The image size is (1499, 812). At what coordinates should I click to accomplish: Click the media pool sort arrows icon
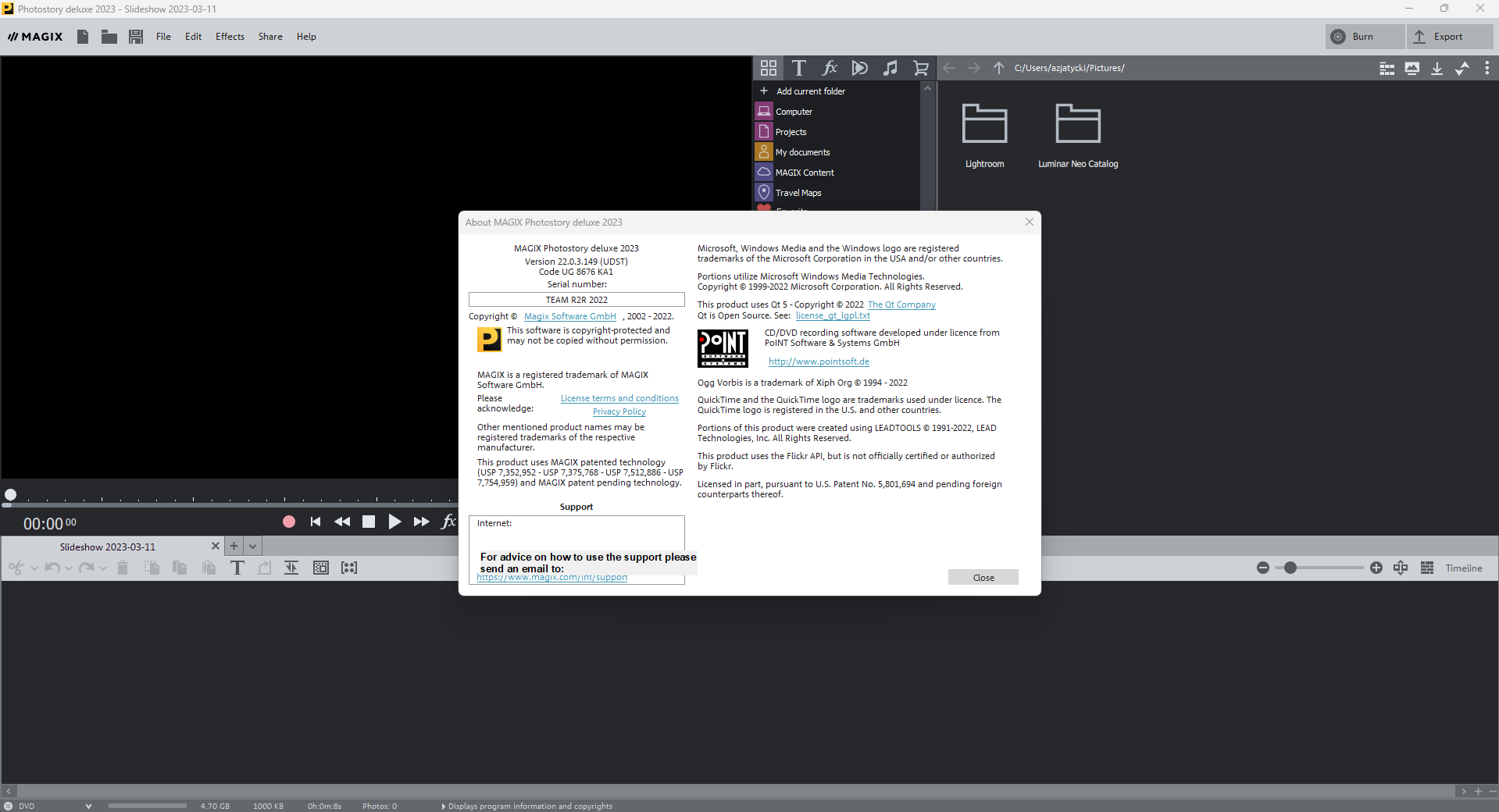pyautogui.click(x=1462, y=68)
